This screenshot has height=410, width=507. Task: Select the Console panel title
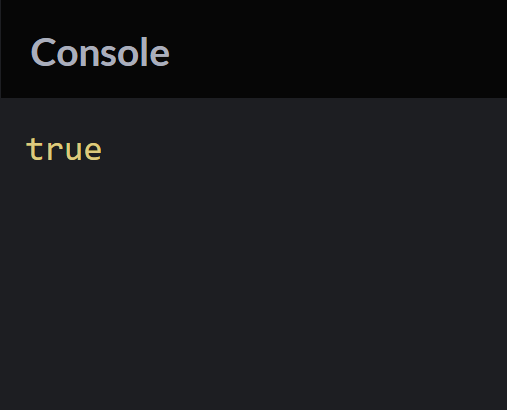tap(100, 52)
